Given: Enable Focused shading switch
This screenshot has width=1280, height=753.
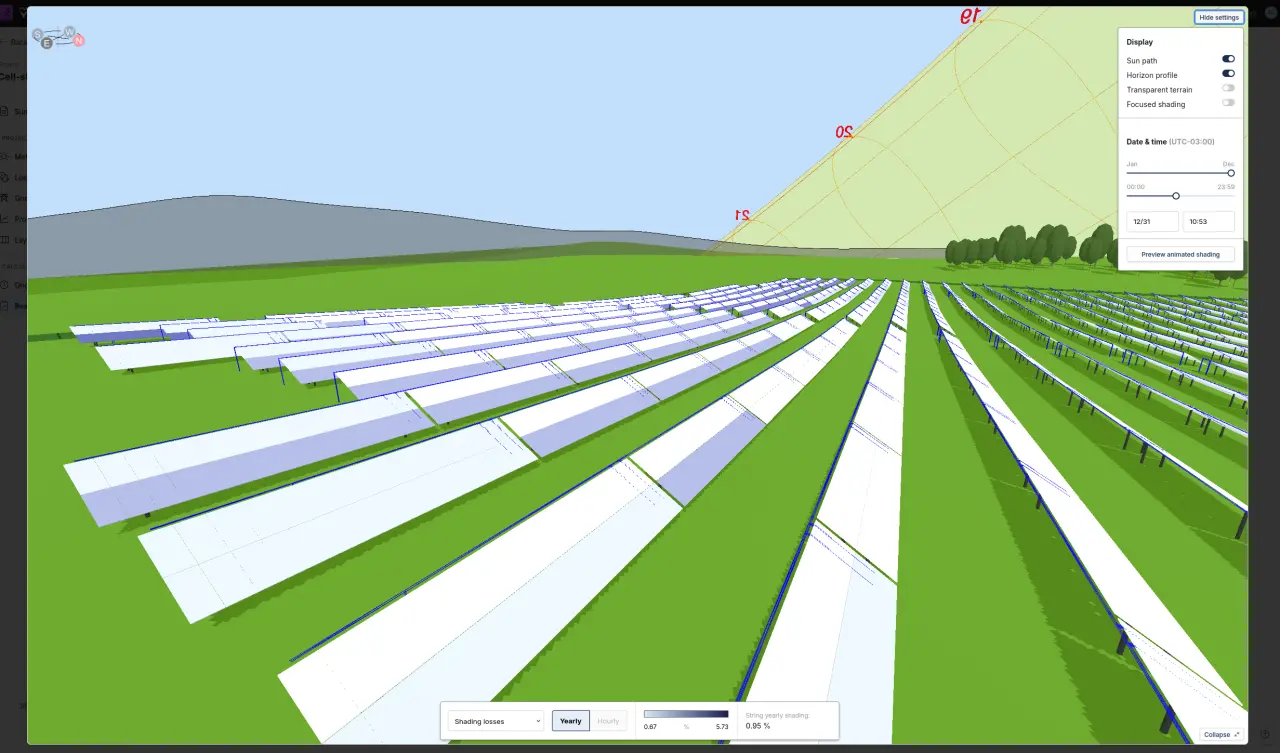Looking at the screenshot, I should 1228,103.
